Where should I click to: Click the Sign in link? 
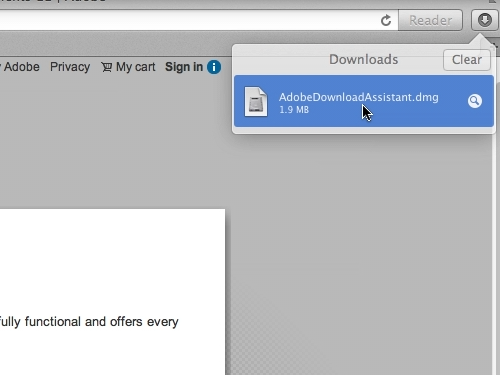[x=184, y=67]
